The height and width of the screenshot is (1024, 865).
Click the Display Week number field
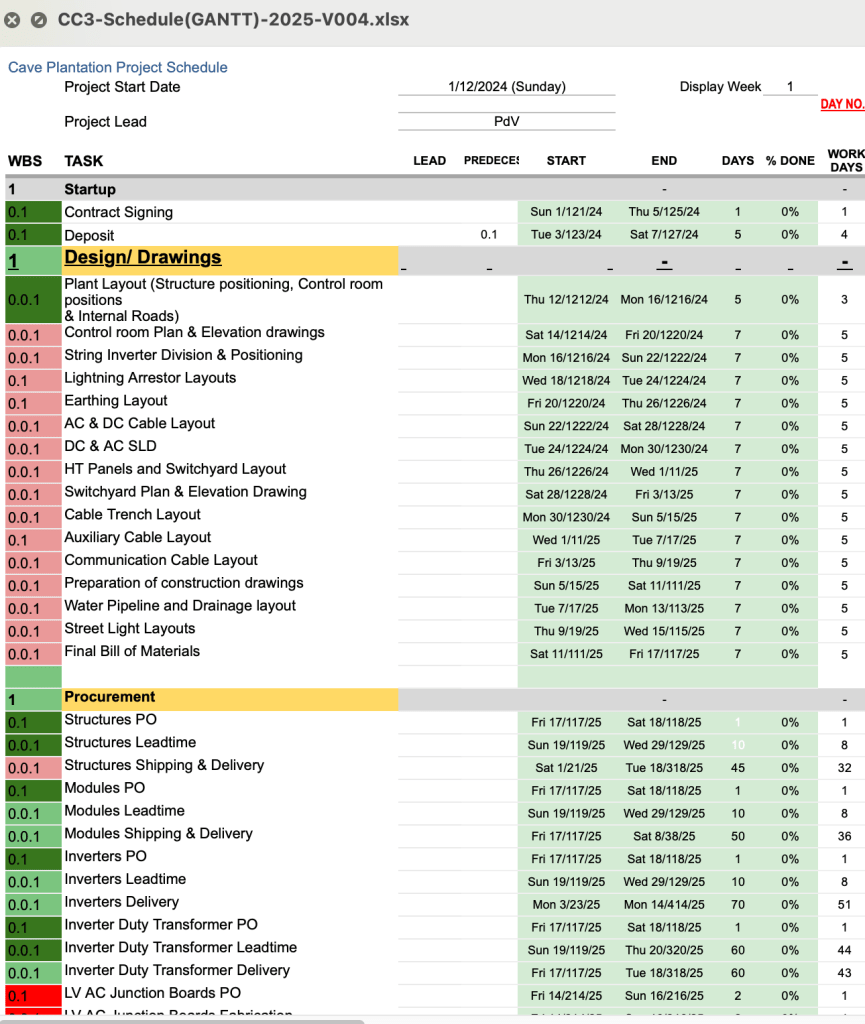click(789, 87)
